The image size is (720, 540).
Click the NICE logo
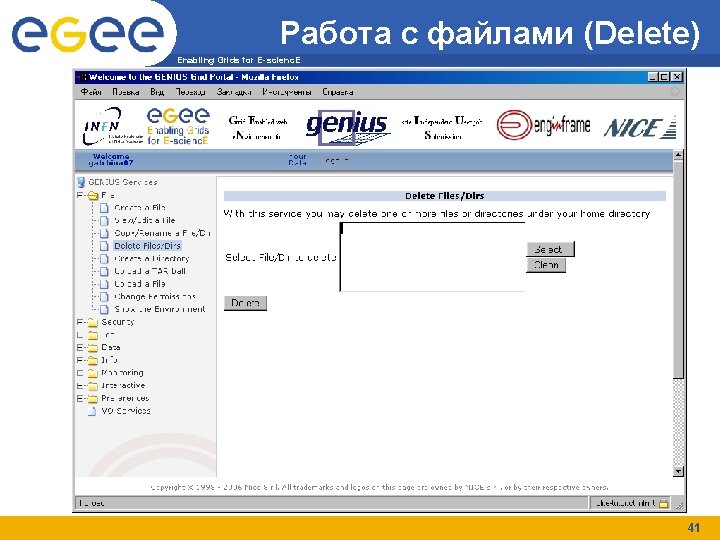(x=641, y=127)
